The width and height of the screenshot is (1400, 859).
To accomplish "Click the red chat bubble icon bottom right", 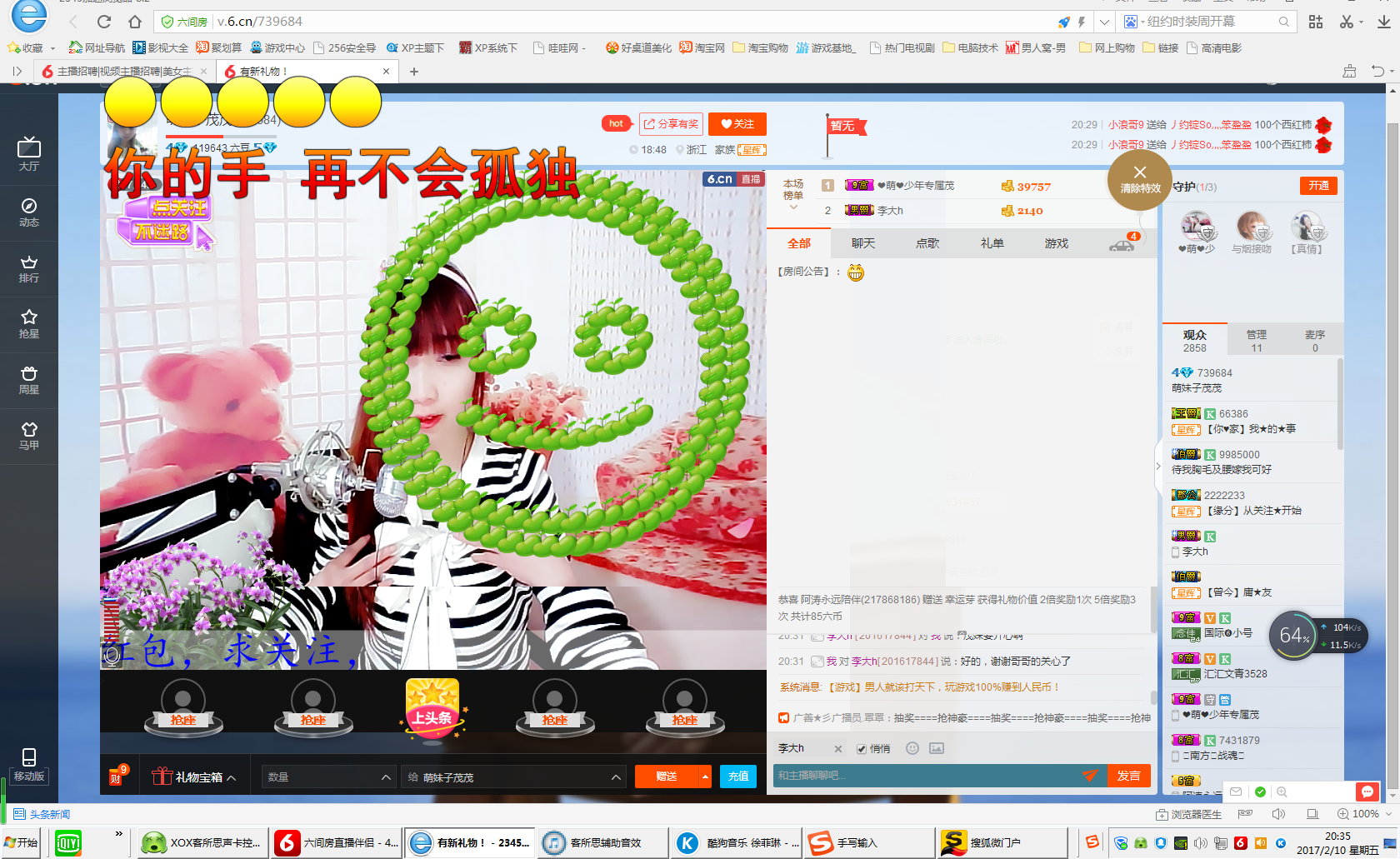I will coord(1367,792).
